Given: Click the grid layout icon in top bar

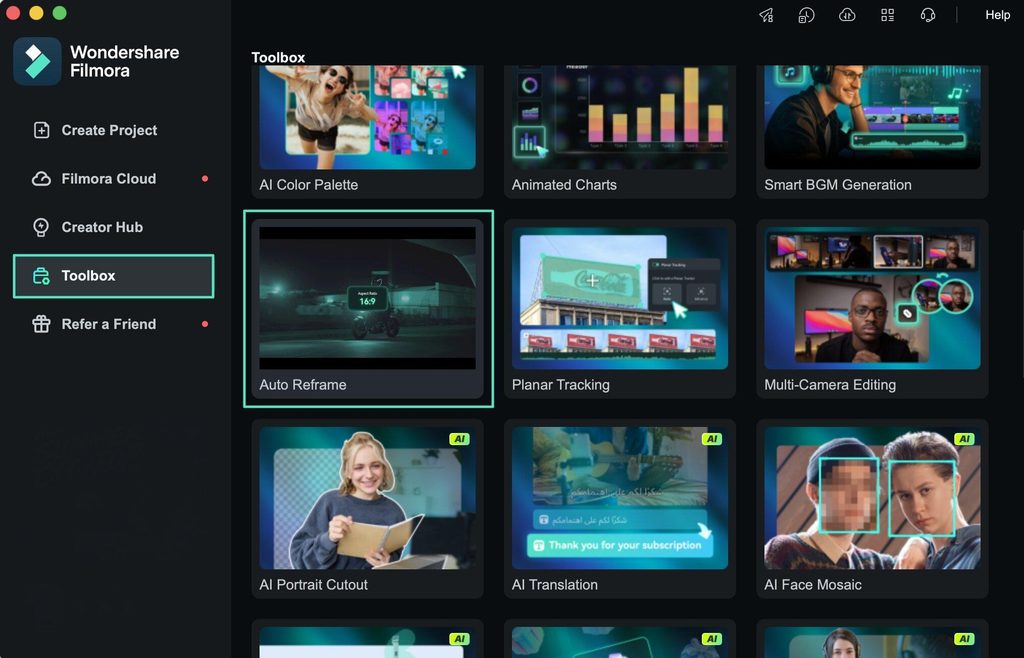Looking at the screenshot, I should tap(888, 15).
